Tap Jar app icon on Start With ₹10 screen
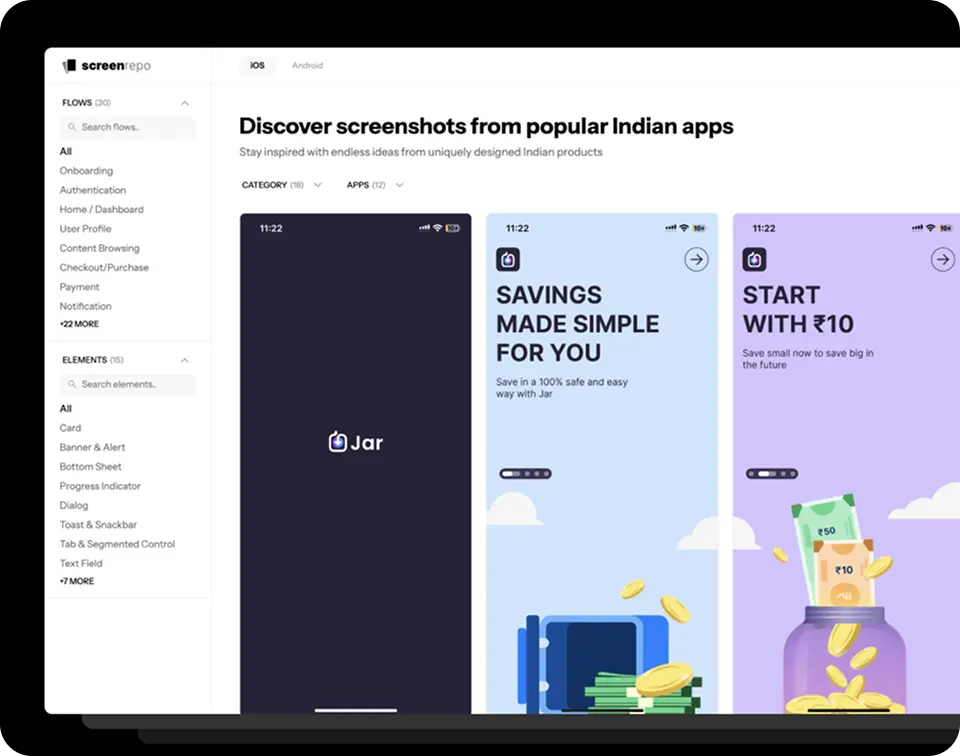This screenshot has width=960, height=756. pyautogui.click(x=754, y=260)
